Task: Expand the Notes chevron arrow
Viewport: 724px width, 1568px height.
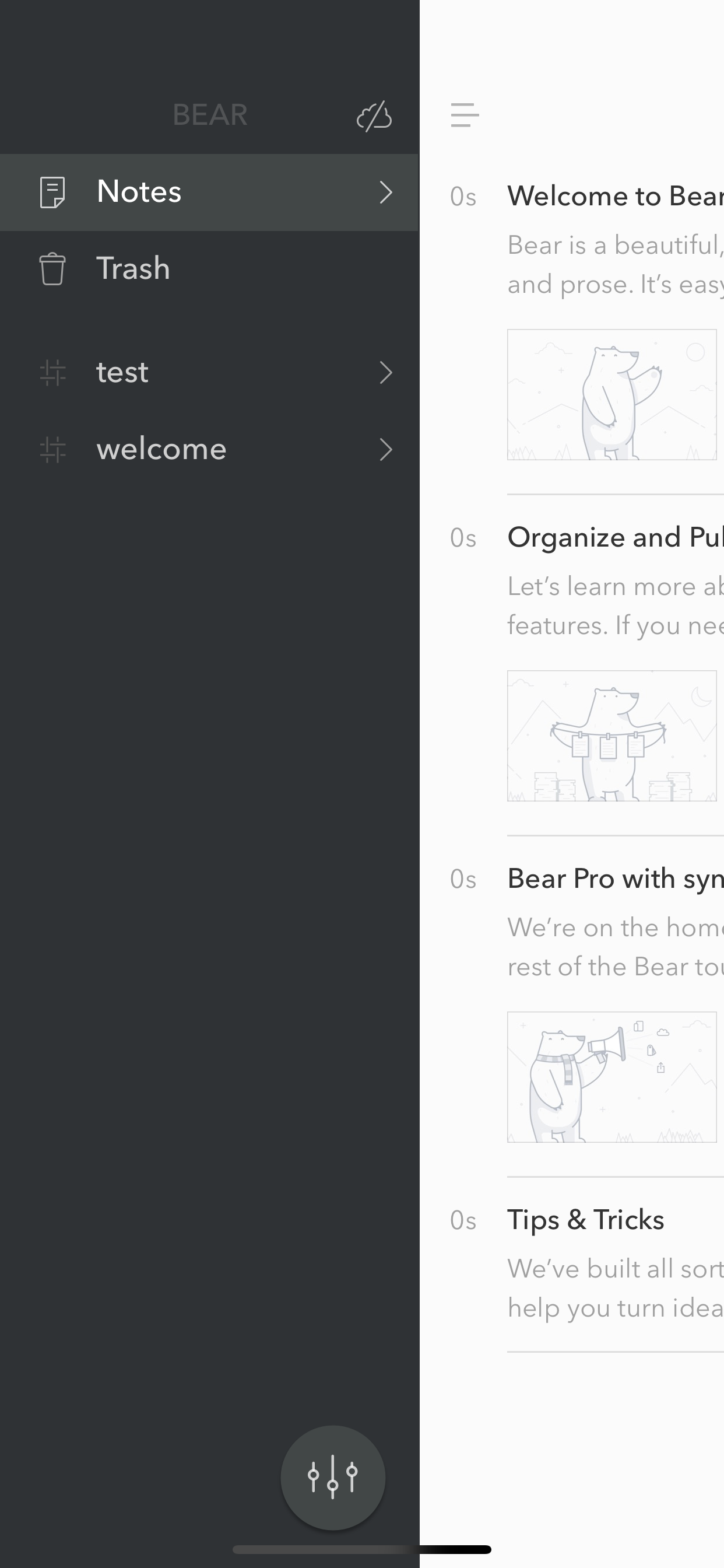Action: (x=386, y=192)
